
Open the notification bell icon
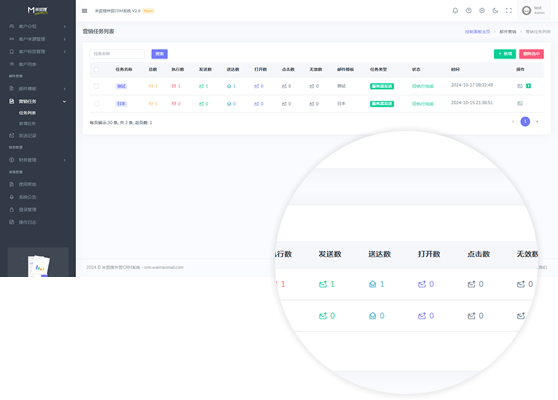click(x=455, y=11)
